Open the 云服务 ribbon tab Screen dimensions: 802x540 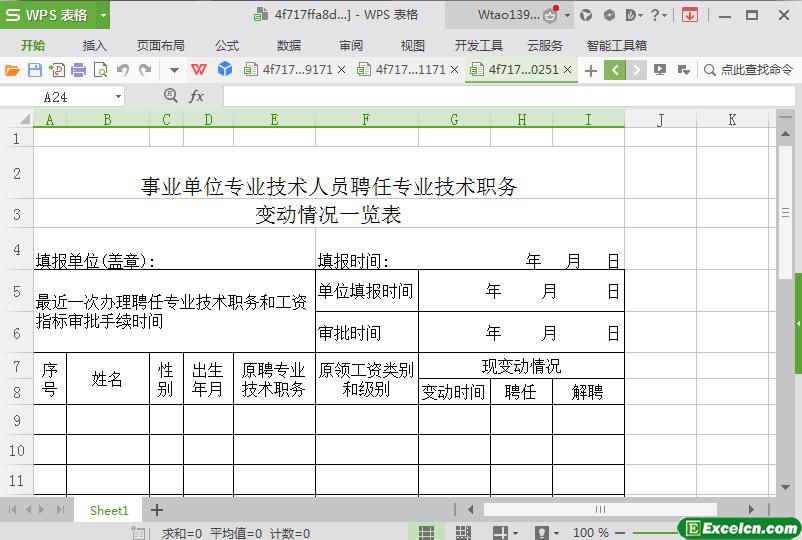545,46
